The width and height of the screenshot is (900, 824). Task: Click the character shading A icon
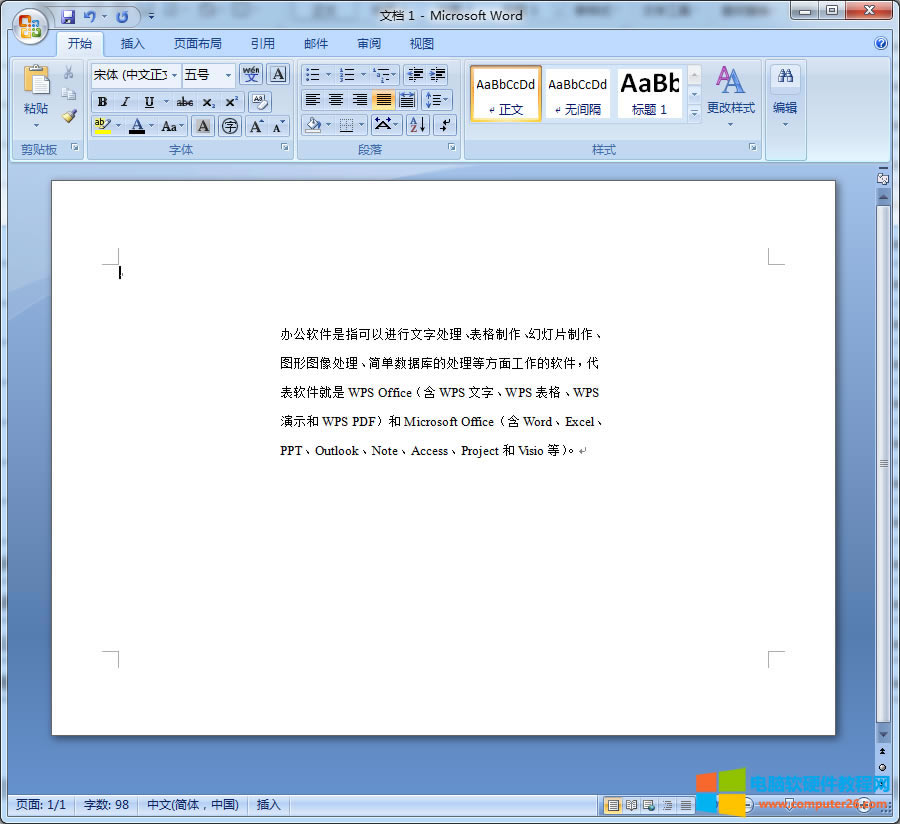click(203, 126)
